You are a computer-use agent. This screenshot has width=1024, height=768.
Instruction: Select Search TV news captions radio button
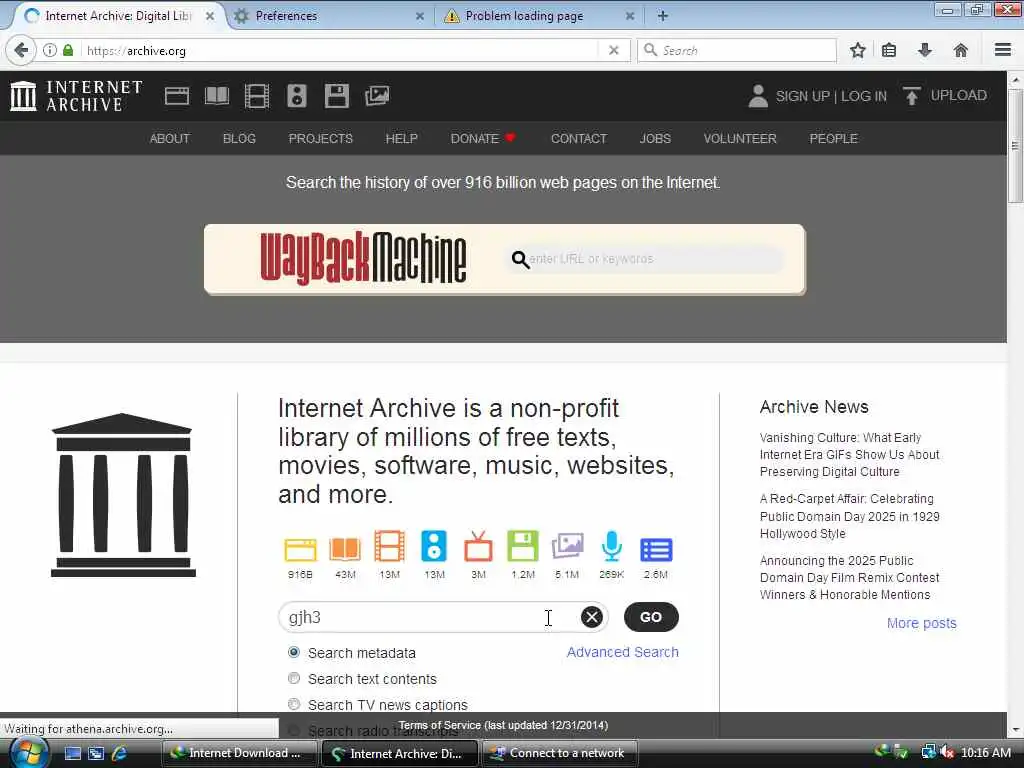coord(294,705)
